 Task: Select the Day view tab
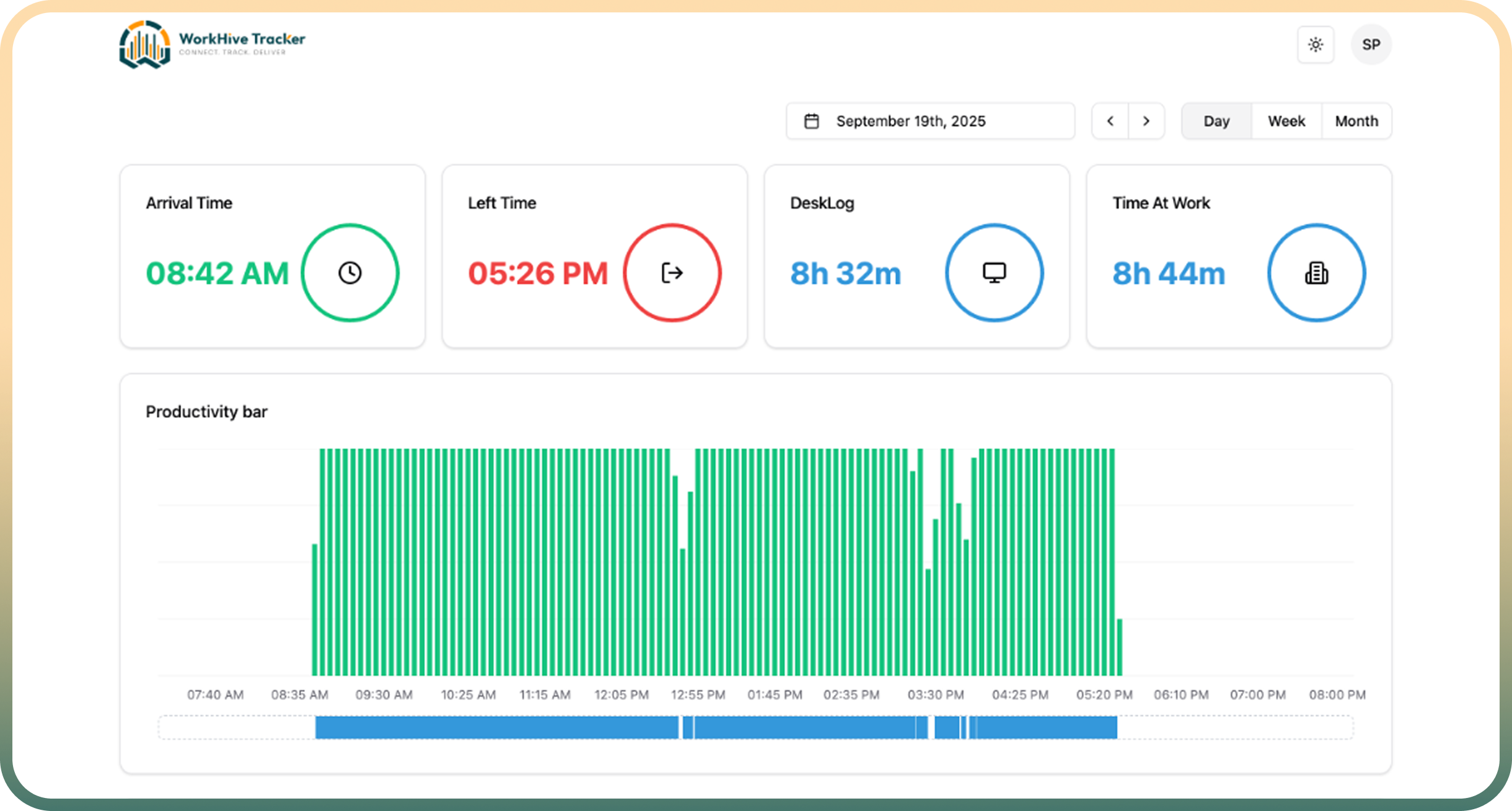[1216, 121]
